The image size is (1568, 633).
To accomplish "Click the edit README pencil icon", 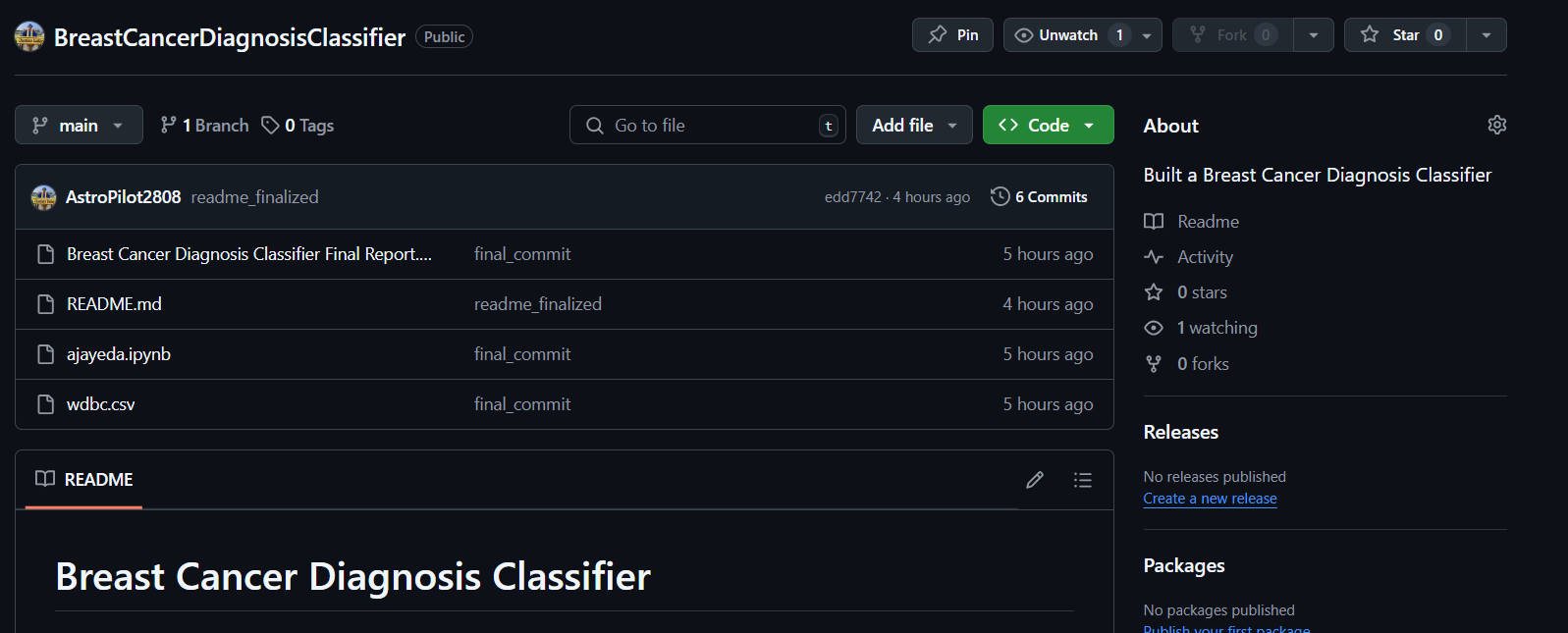I will [x=1034, y=480].
